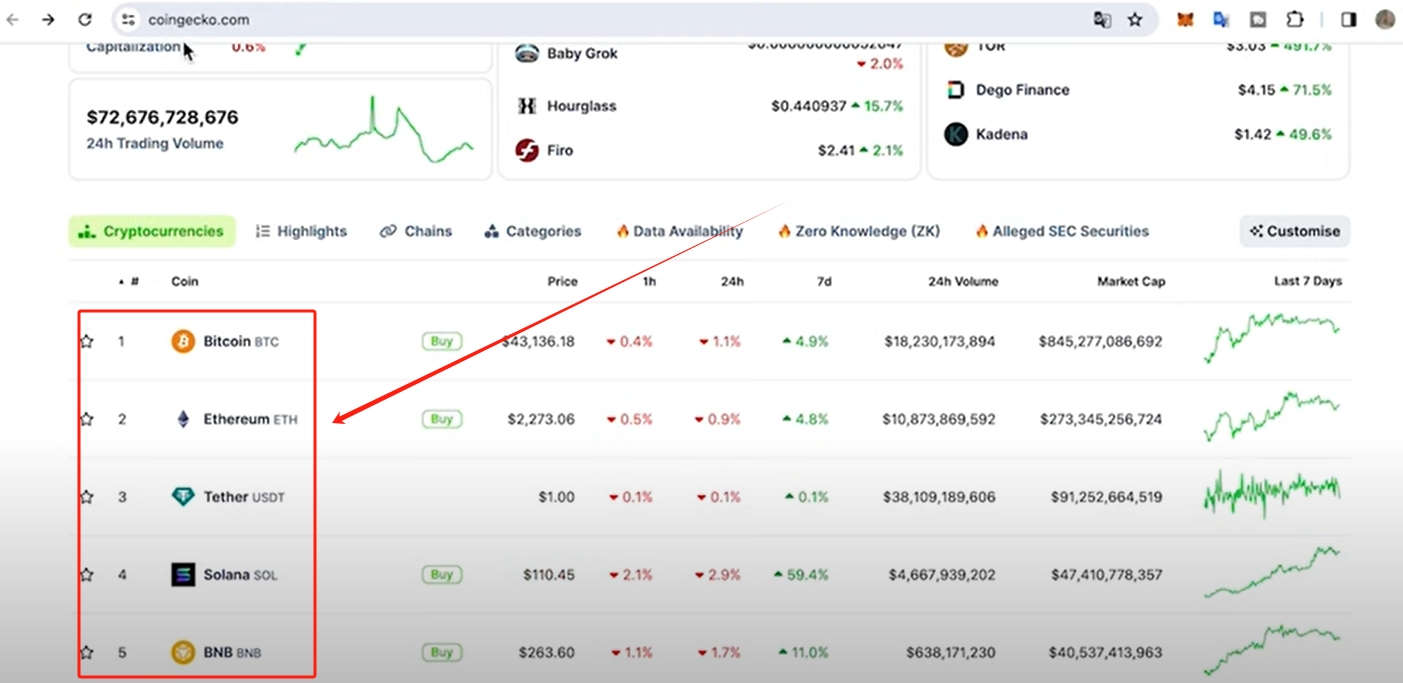Toggle the browser side panel
This screenshot has height=683, width=1403.
point(1349,19)
